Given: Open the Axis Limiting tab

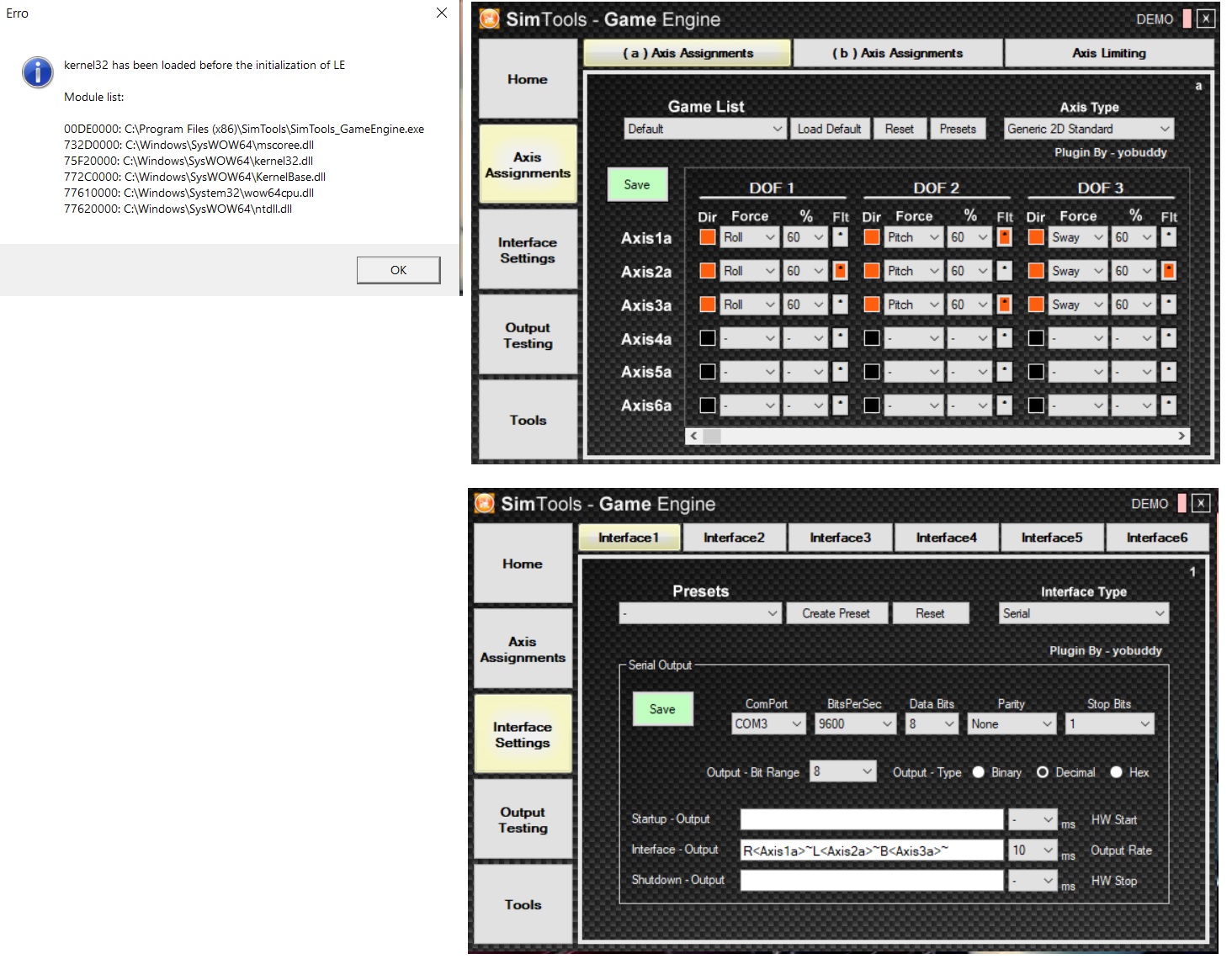Looking at the screenshot, I should [x=1109, y=53].
